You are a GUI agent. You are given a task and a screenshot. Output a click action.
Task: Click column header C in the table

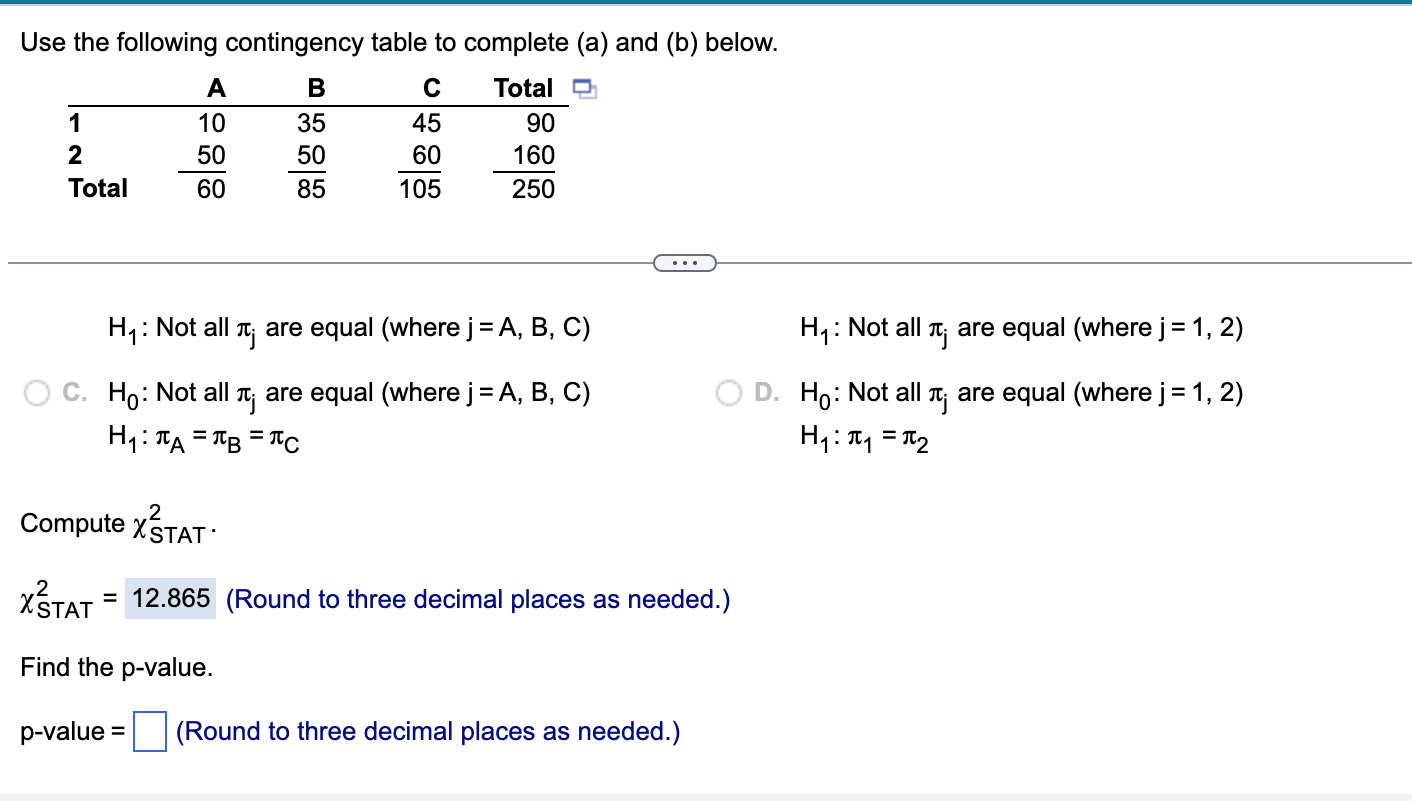pos(430,88)
